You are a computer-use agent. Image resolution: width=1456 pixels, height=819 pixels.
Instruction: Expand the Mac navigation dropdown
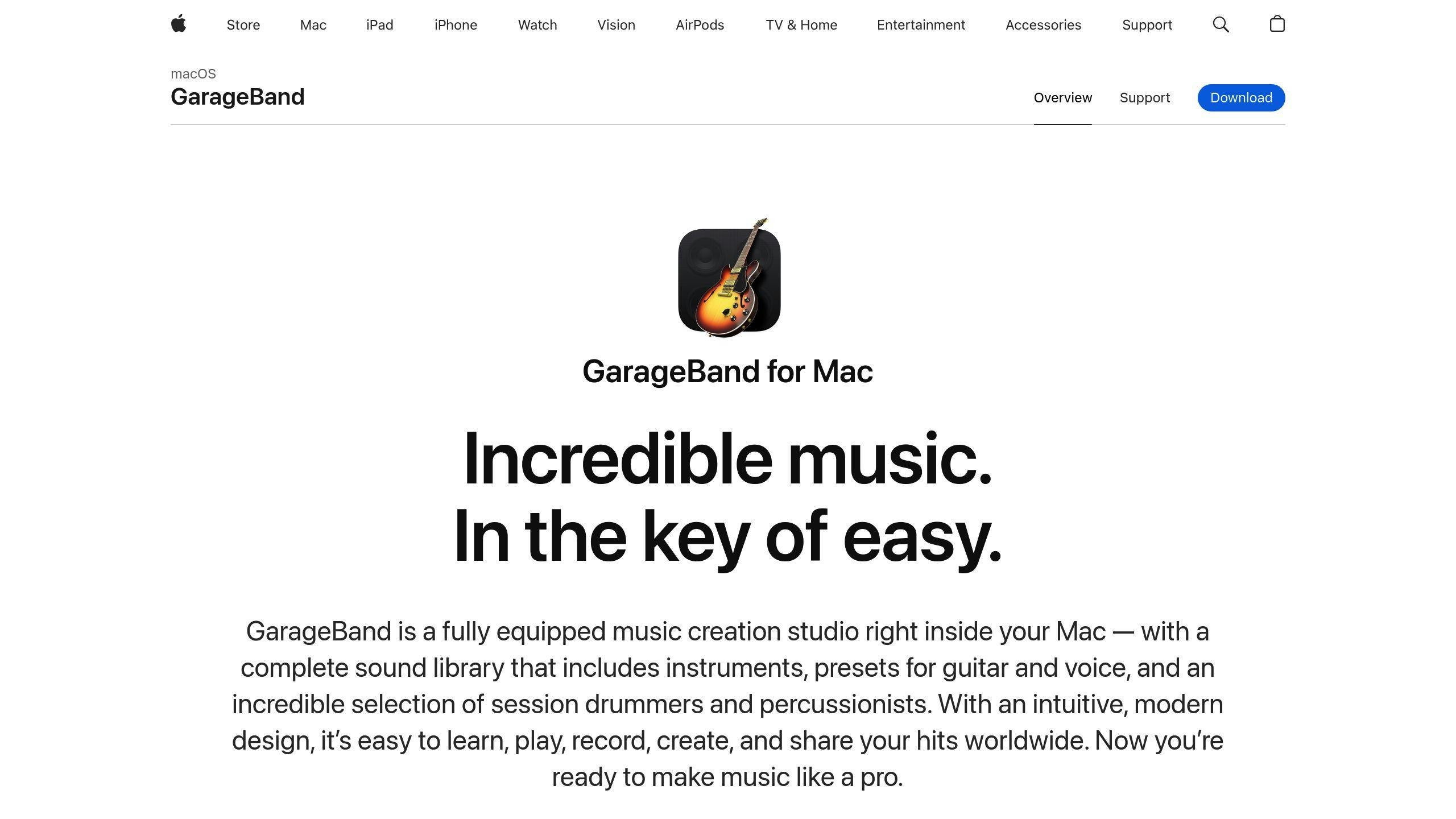[313, 25]
